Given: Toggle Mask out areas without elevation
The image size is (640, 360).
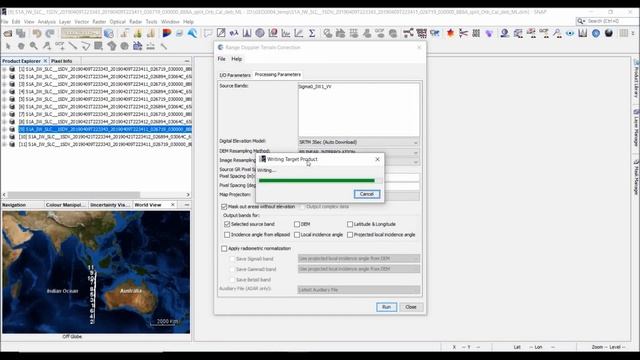Looking at the screenshot, I should (x=224, y=207).
